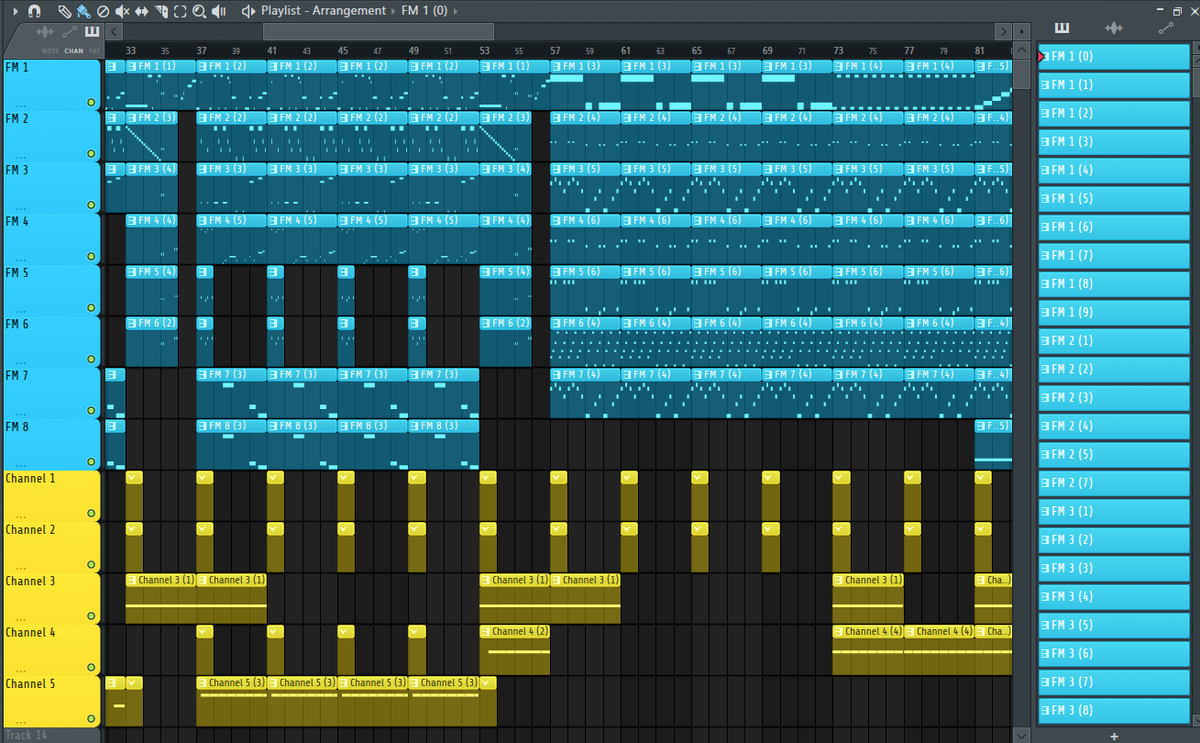Click the speaker icon before Playlist title
Screen dimensions: 1200x743
point(248,11)
